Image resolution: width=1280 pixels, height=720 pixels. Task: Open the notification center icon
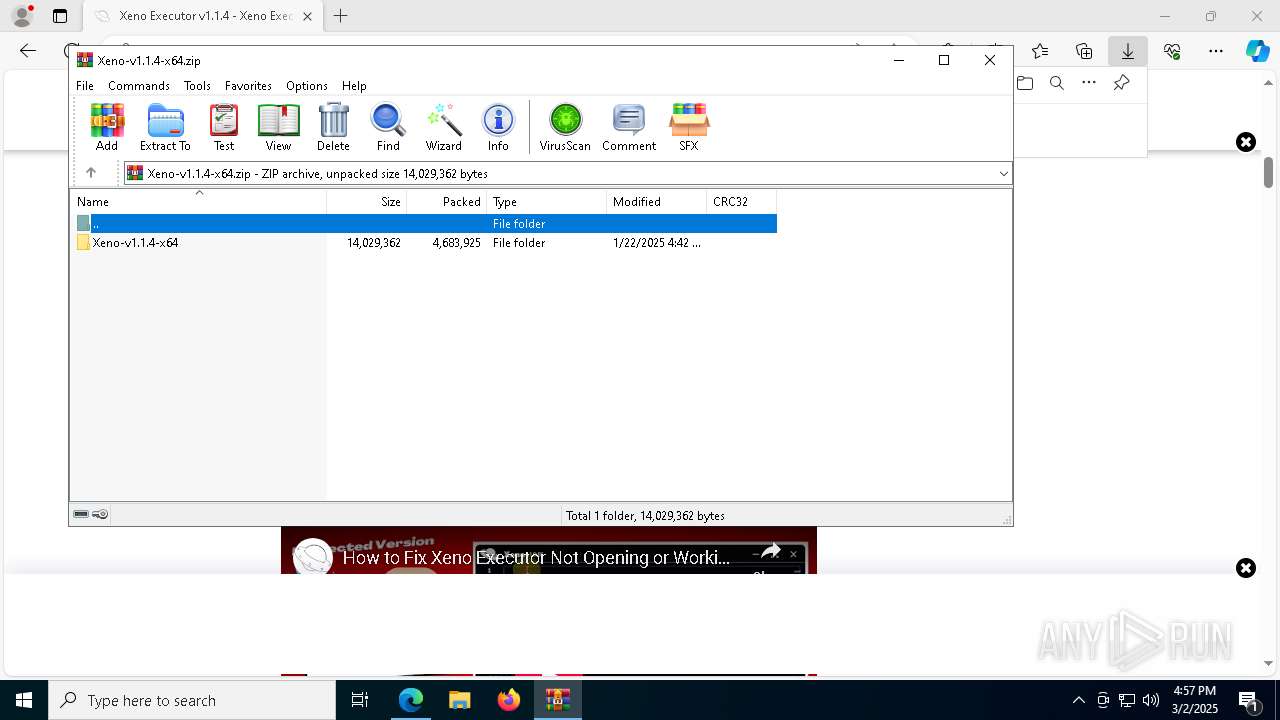point(1248,700)
